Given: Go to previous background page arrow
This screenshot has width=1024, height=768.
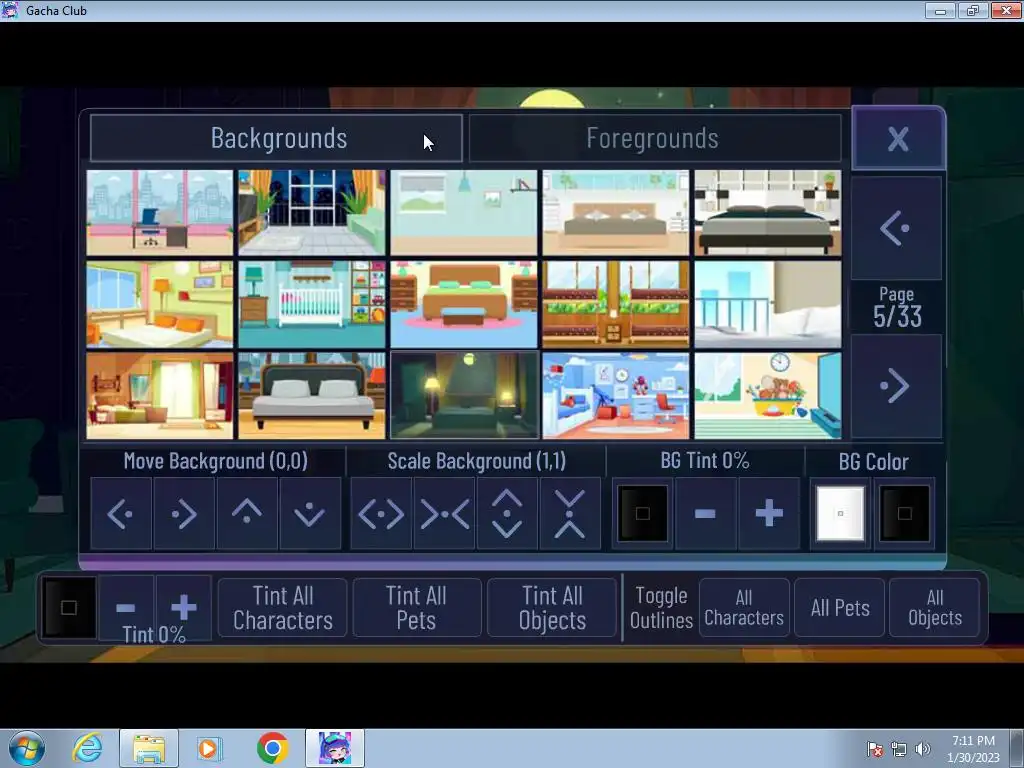Looking at the screenshot, I should [x=896, y=228].
